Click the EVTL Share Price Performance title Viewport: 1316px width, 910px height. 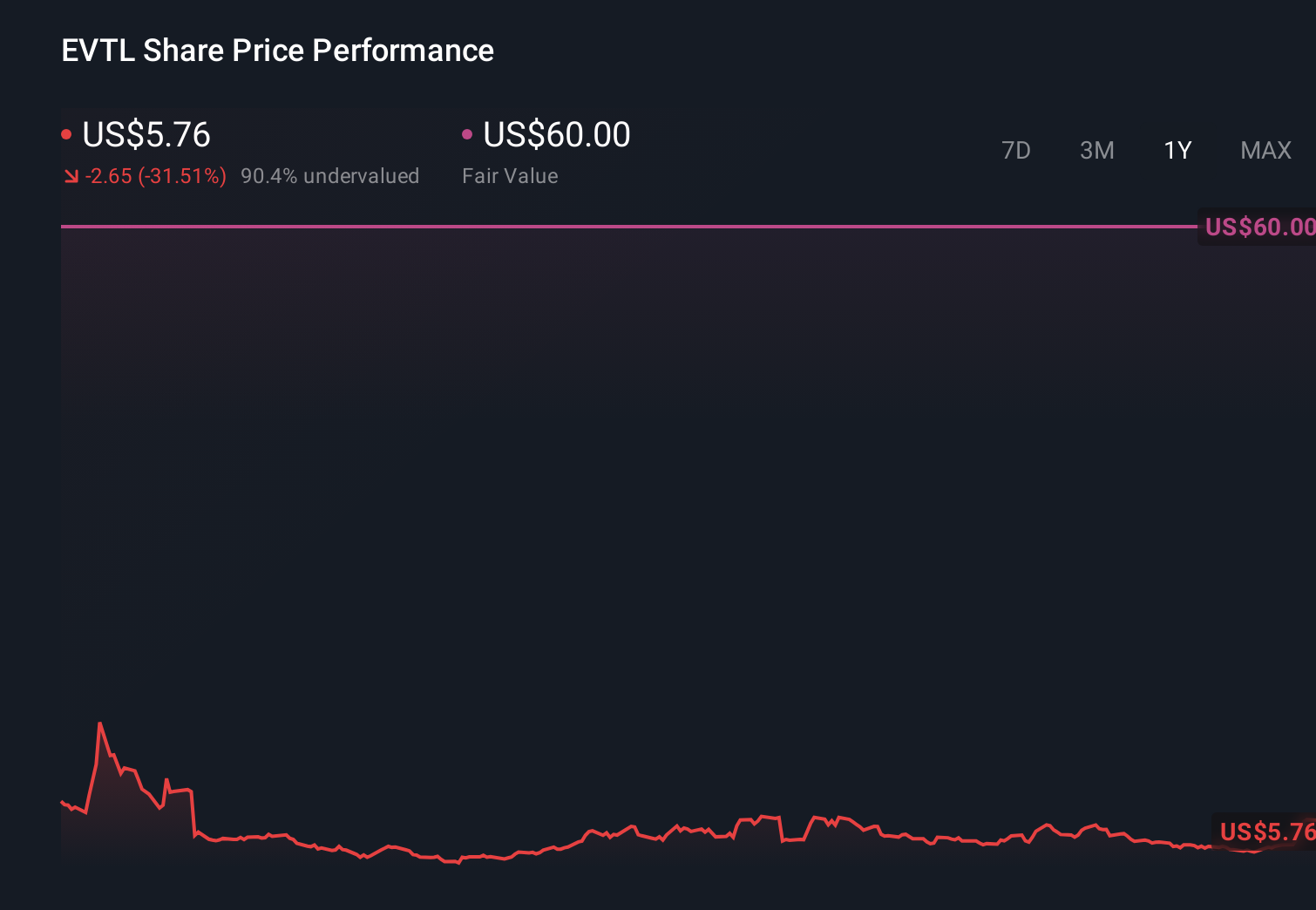[x=276, y=50]
